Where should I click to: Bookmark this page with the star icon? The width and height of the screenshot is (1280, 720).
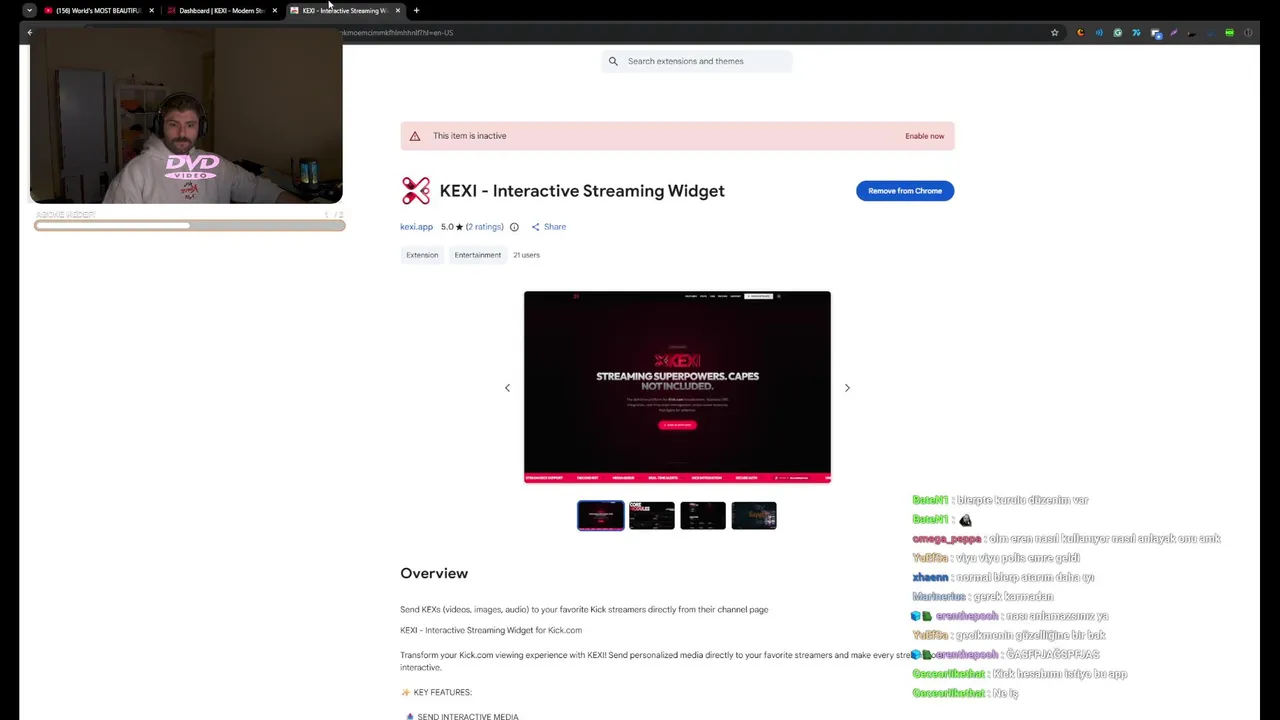[x=1054, y=32]
